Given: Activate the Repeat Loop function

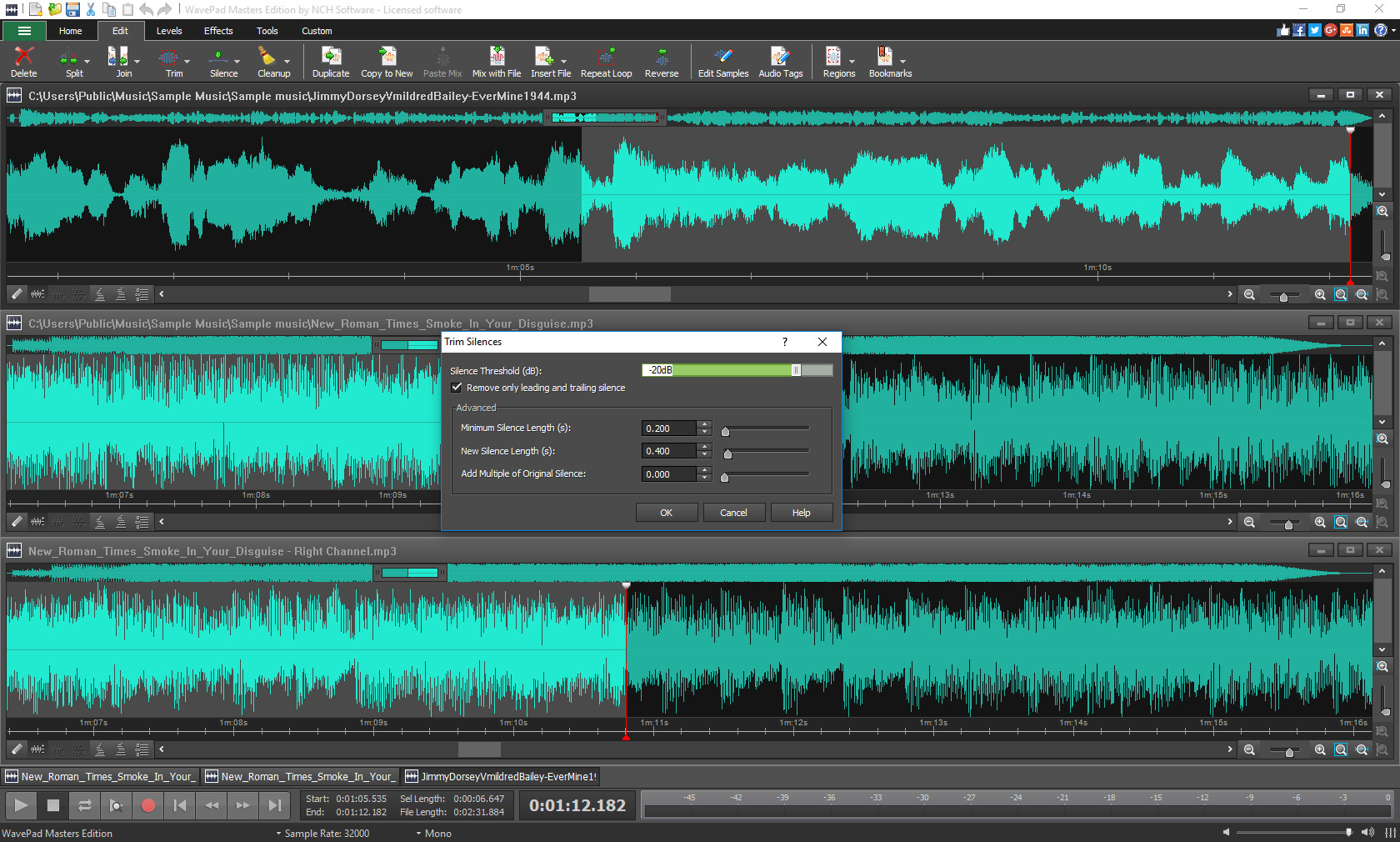Looking at the screenshot, I should click(x=606, y=58).
